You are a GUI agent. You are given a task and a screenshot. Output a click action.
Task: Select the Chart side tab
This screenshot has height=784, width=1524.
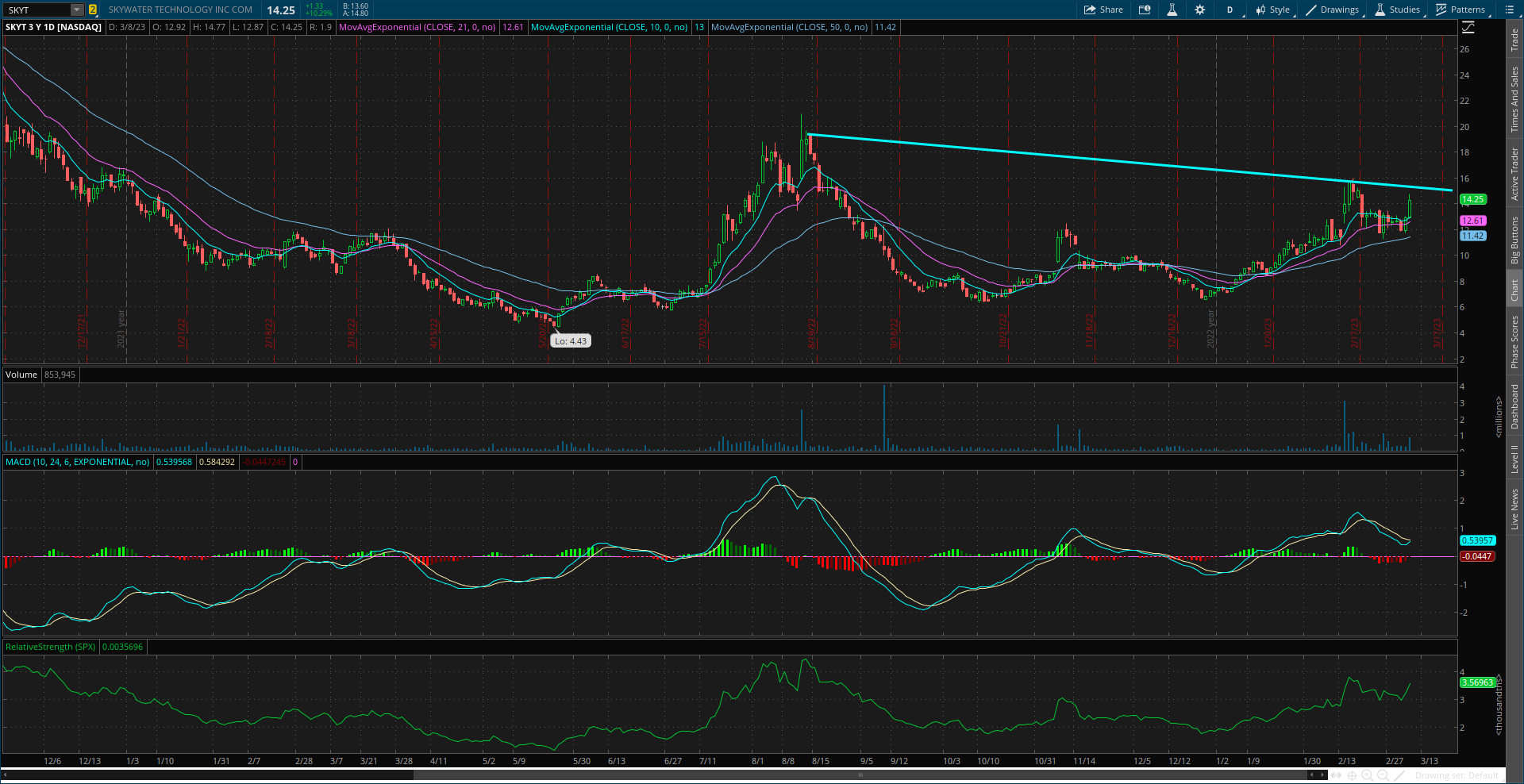(1514, 290)
